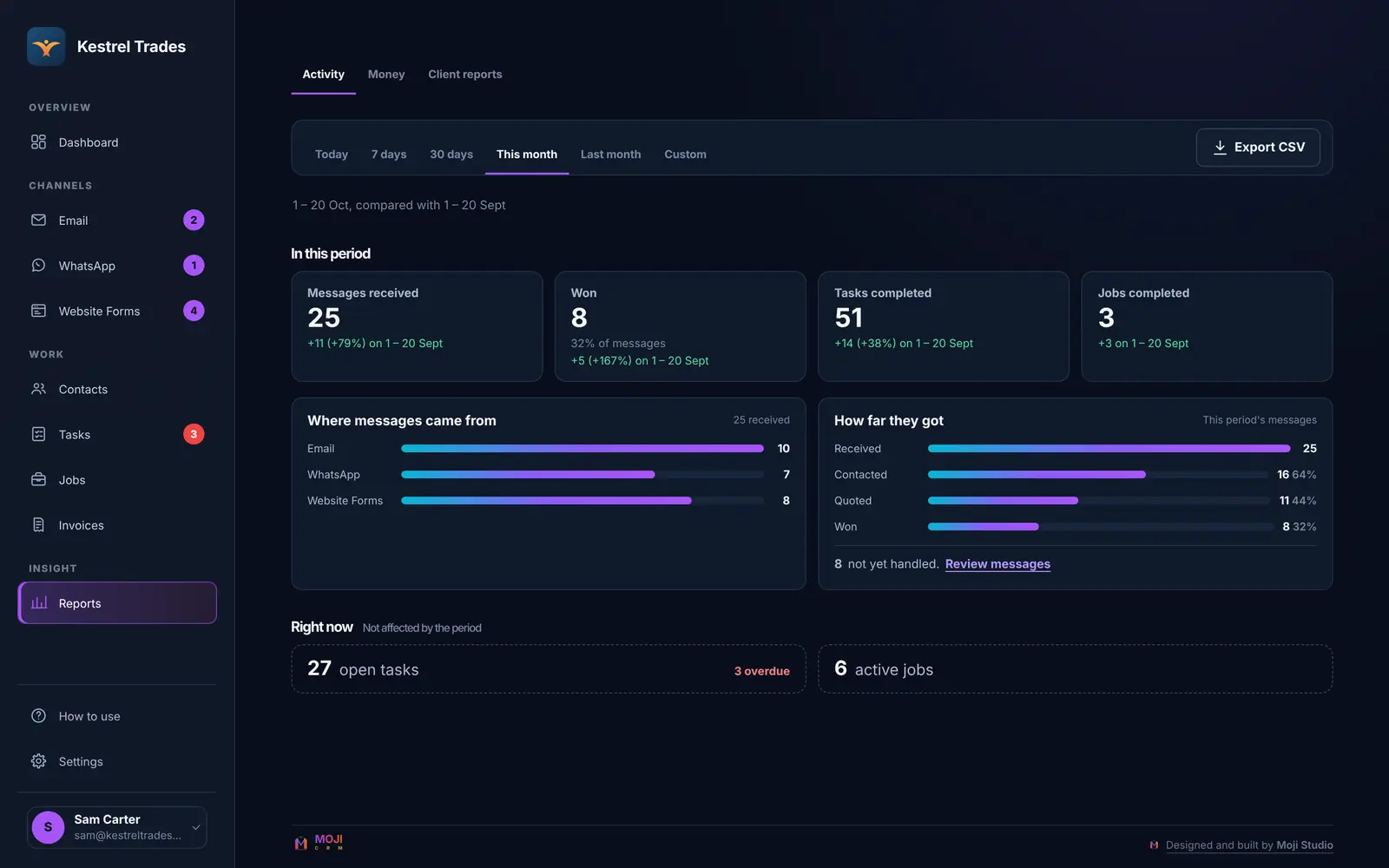Click the Reports bar chart icon

coord(39,602)
